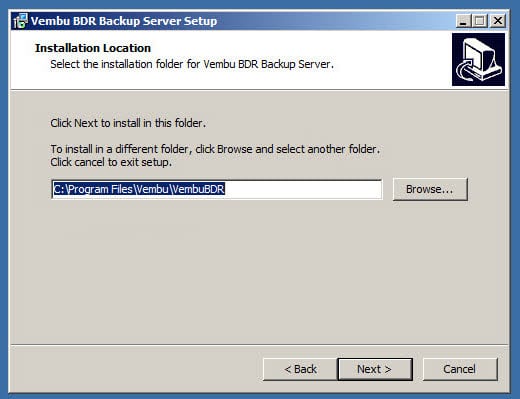Click the 'Installation Location' heading
This screenshot has height=399, width=520.
pyautogui.click(x=93, y=48)
